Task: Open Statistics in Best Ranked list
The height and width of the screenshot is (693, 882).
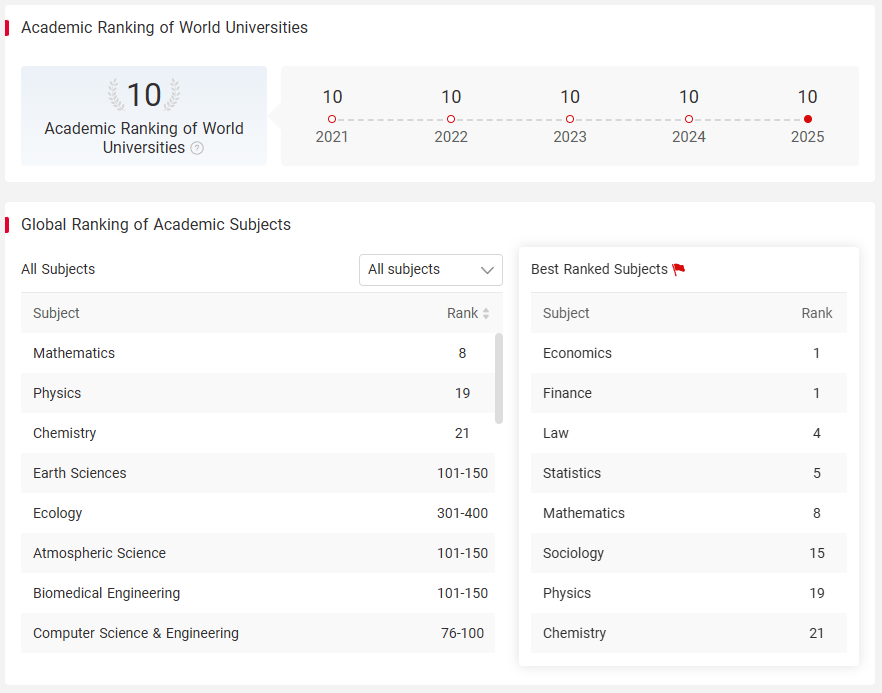Action: tap(688, 473)
